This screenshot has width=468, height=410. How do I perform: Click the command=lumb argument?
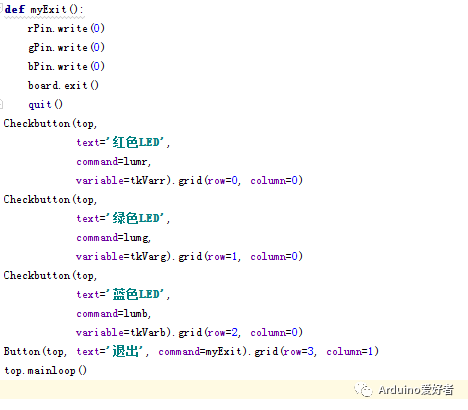pos(112,314)
